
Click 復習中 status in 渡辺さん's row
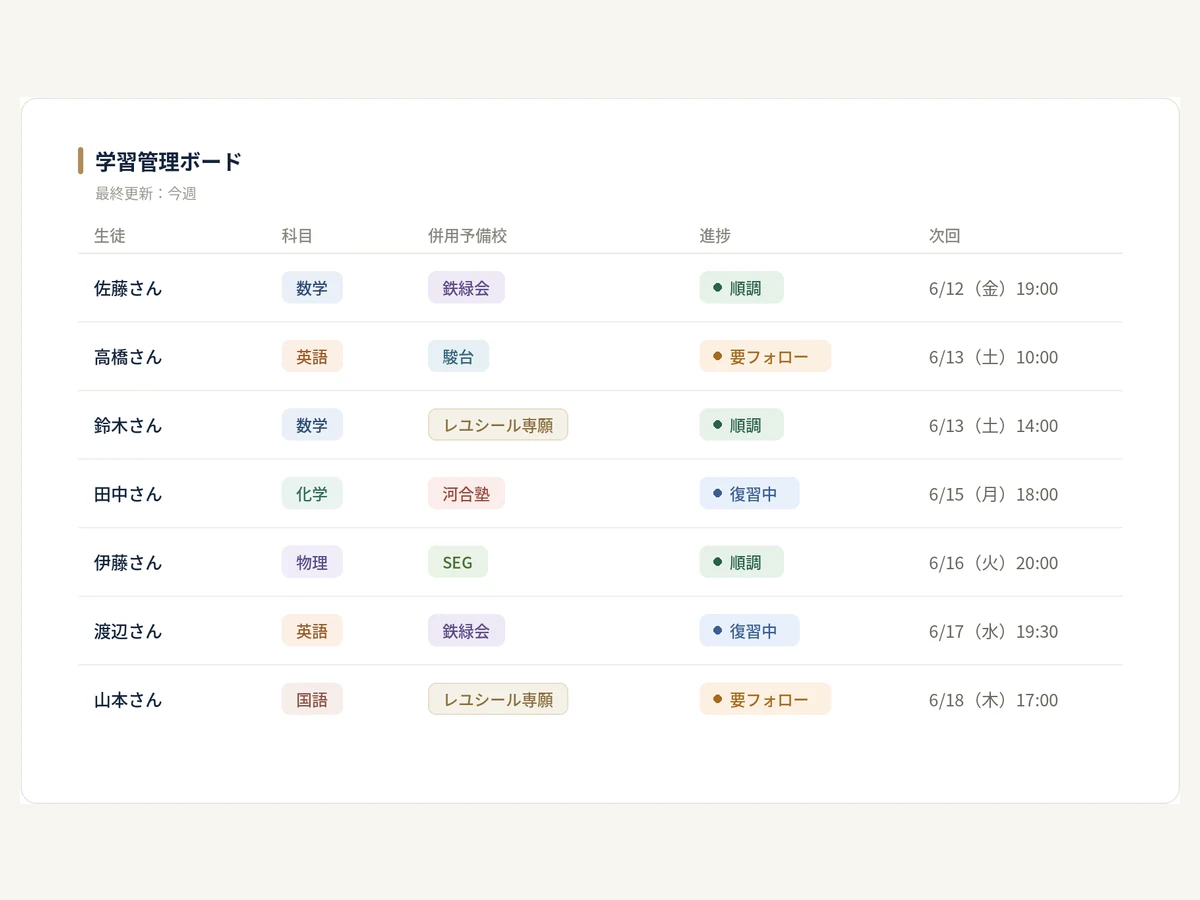pyautogui.click(x=749, y=631)
